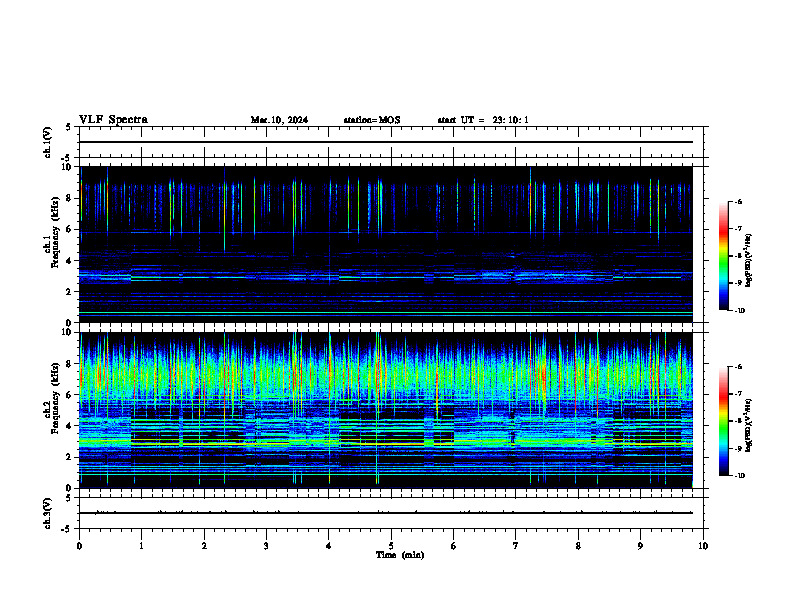
Task: Click the "VLF Spectra" plot title
Action: click(x=113, y=120)
